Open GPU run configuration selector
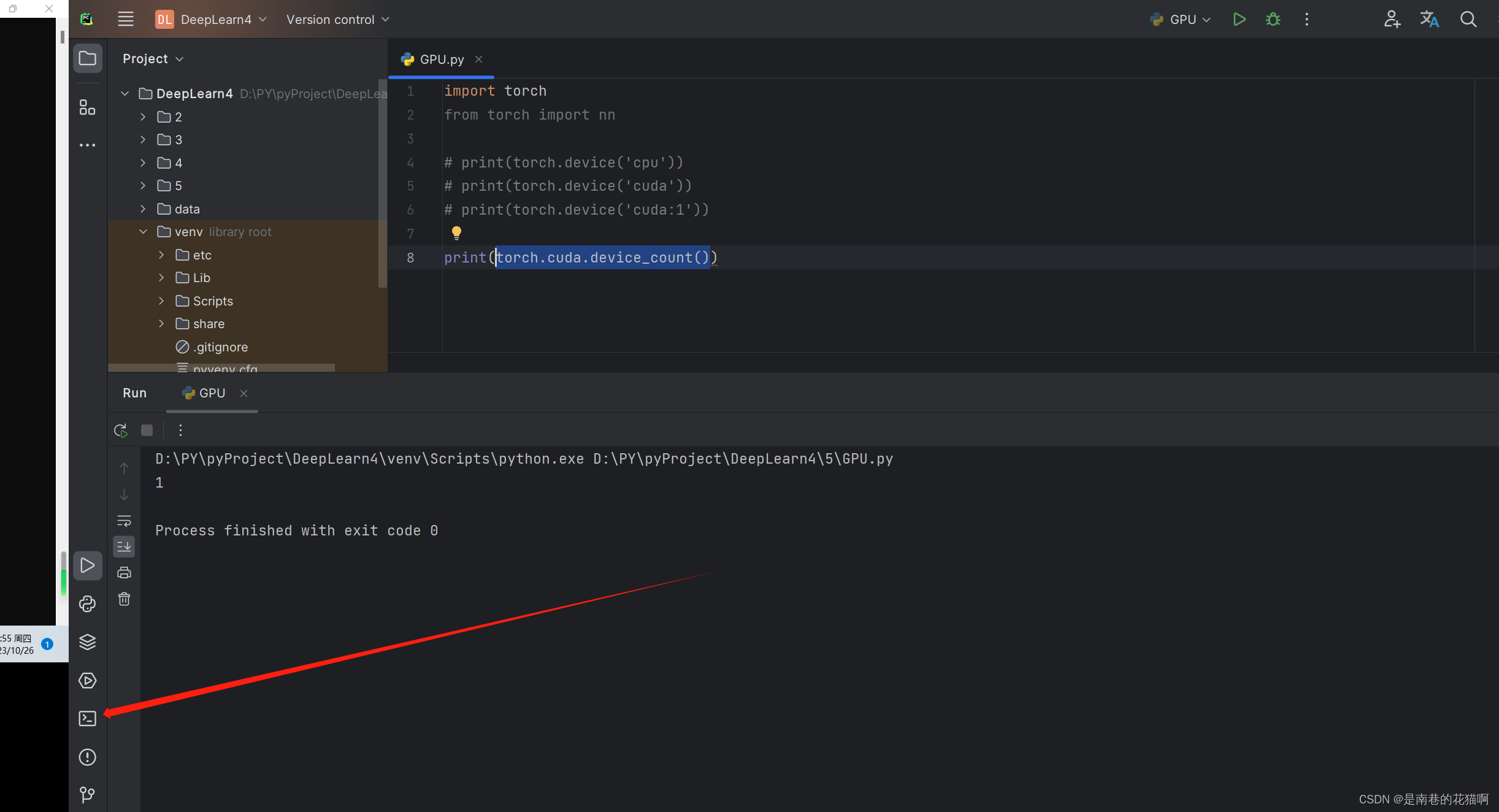 1180,20
